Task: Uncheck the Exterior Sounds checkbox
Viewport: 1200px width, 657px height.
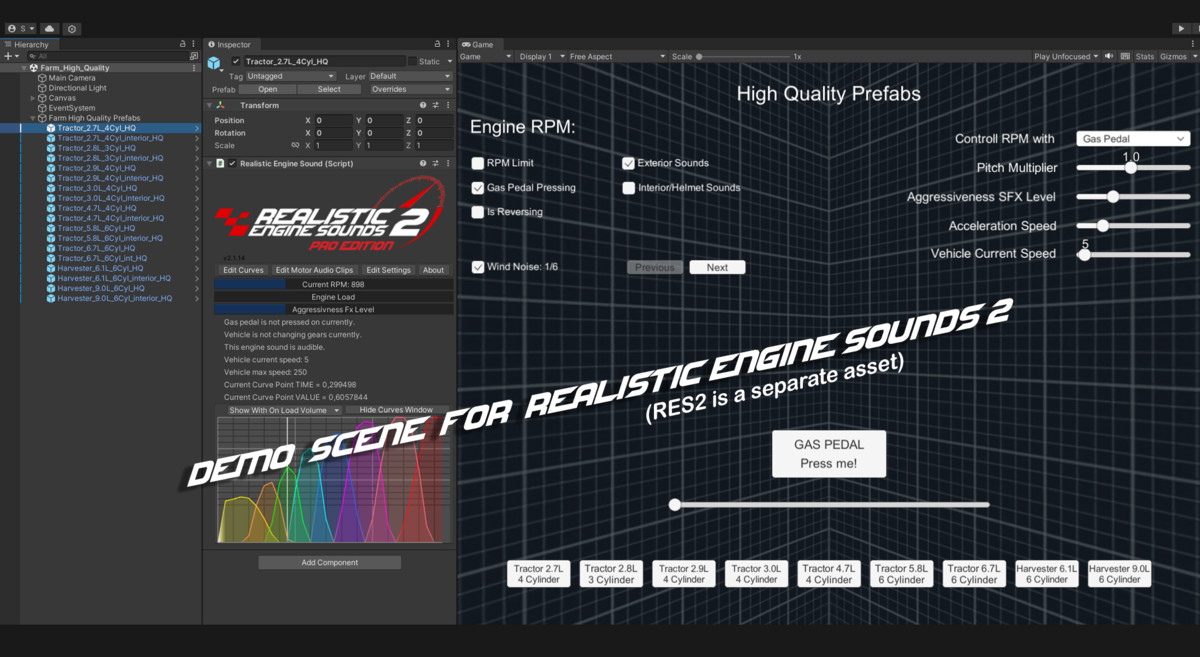Action: pos(628,163)
